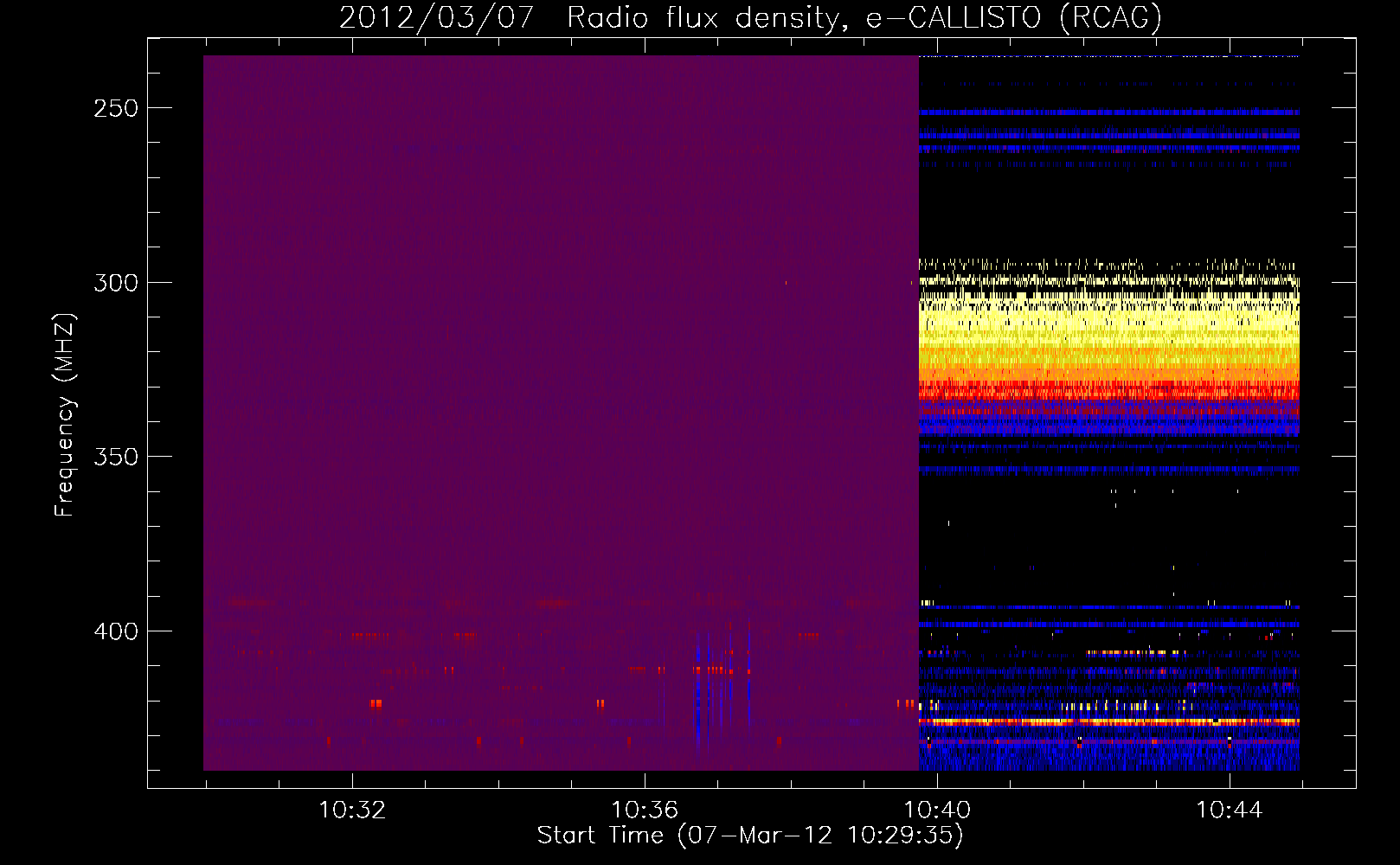The height and width of the screenshot is (865, 1400).
Task: Click the 400 frequency tick label
Action: click(x=116, y=631)
